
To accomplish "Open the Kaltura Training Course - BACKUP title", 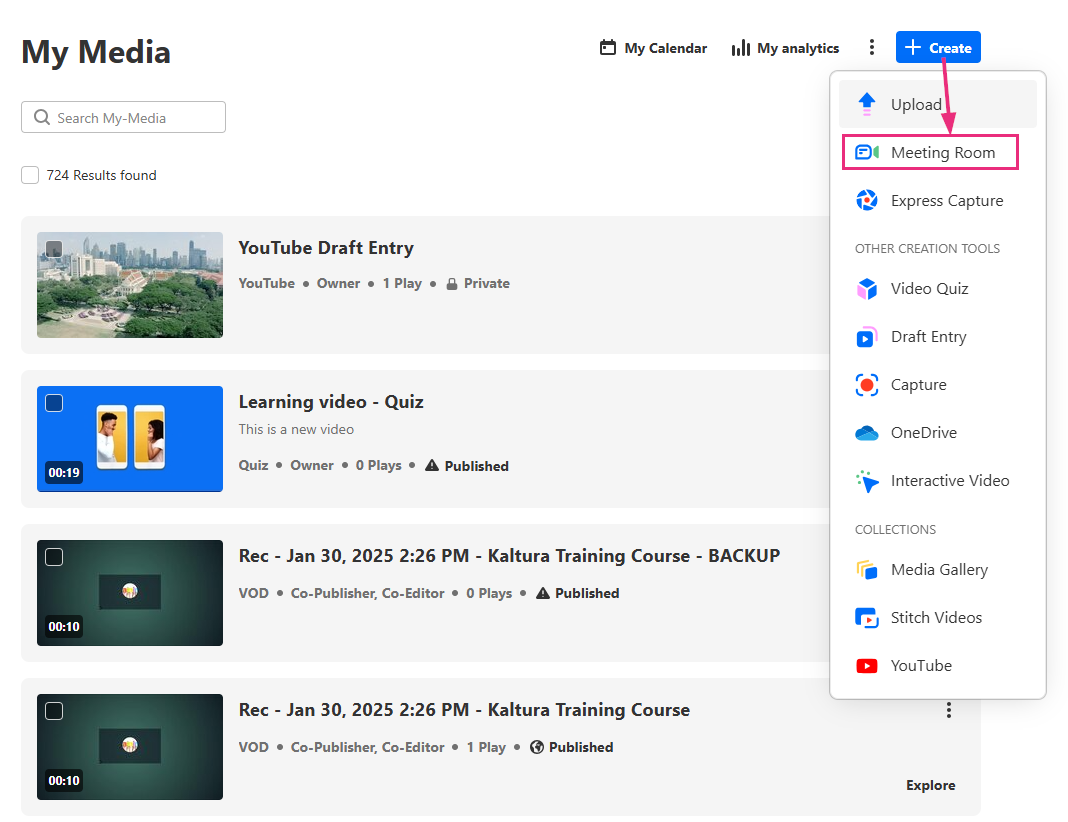I will click(x=509, y=556).
